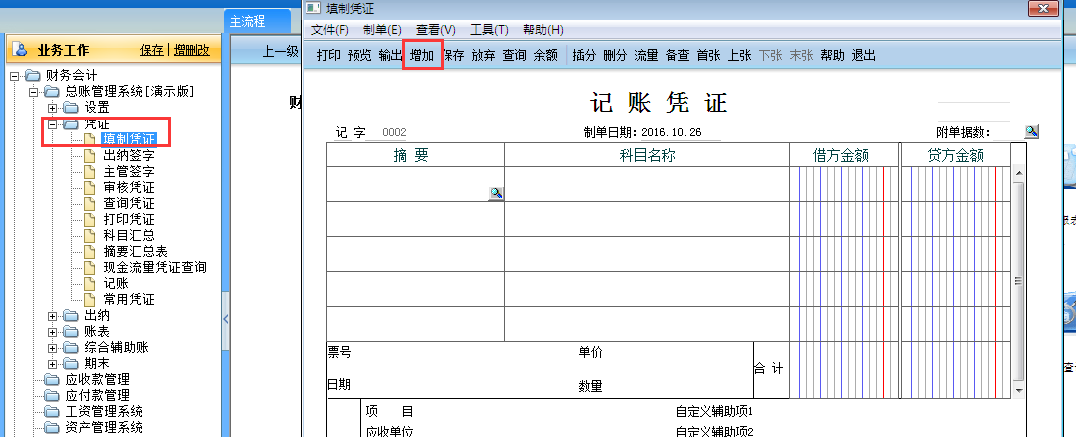Click the 业务工作 panel user icon
Viewport: 1076px width, 437px height.
click(x=21, y=49)
